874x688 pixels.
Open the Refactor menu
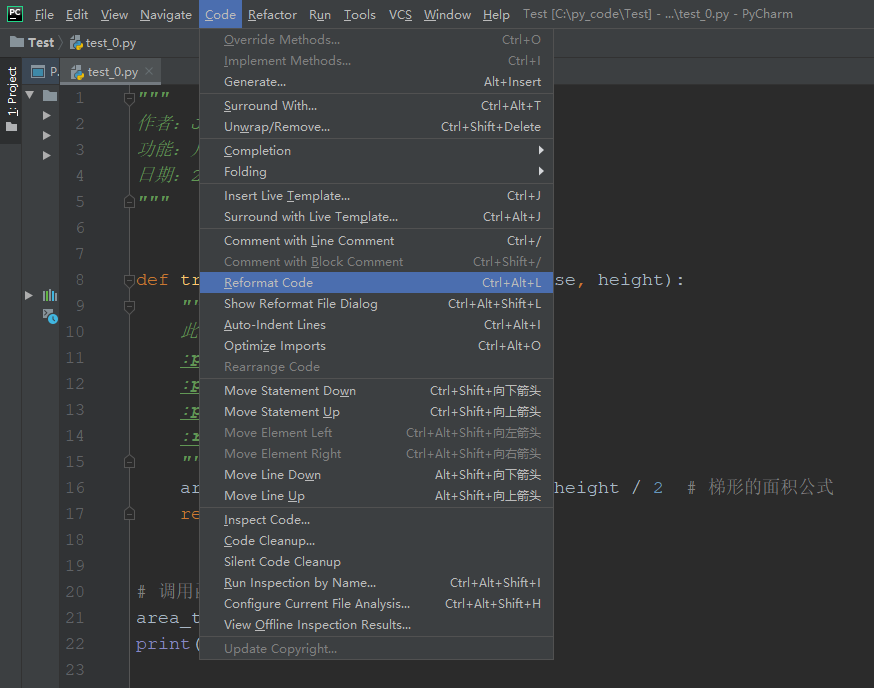point(272,14)
